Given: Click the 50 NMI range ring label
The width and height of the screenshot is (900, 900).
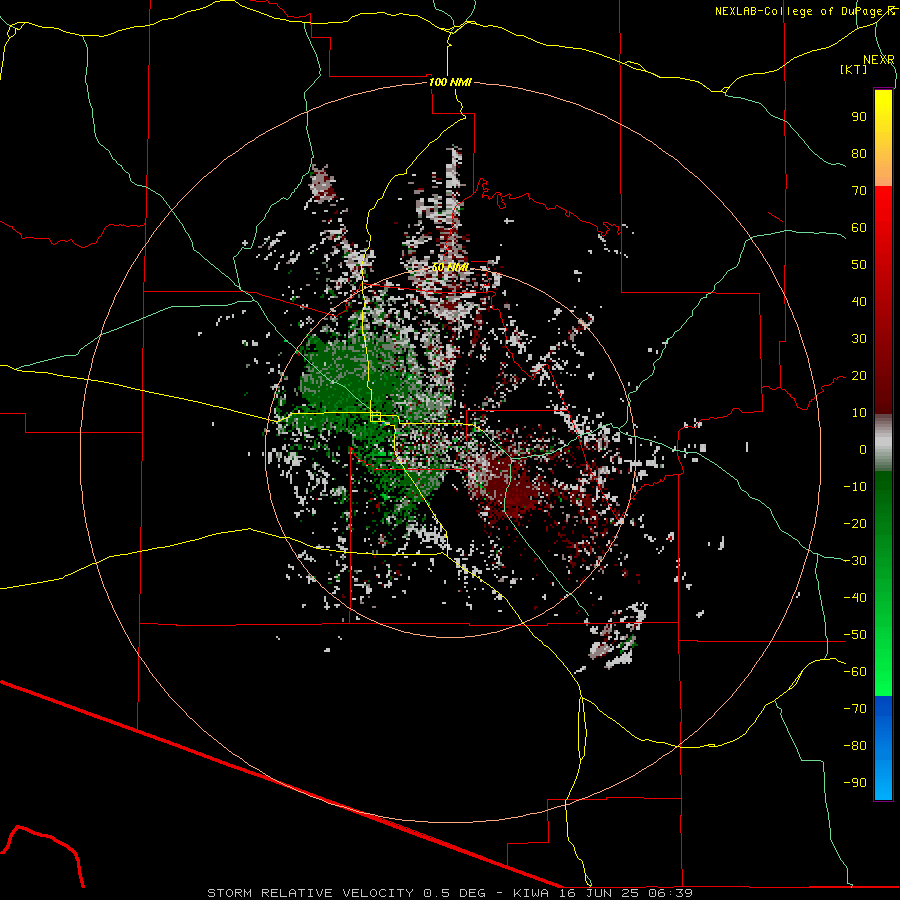Looking at the screenshot, I should [x=451, y=267].
